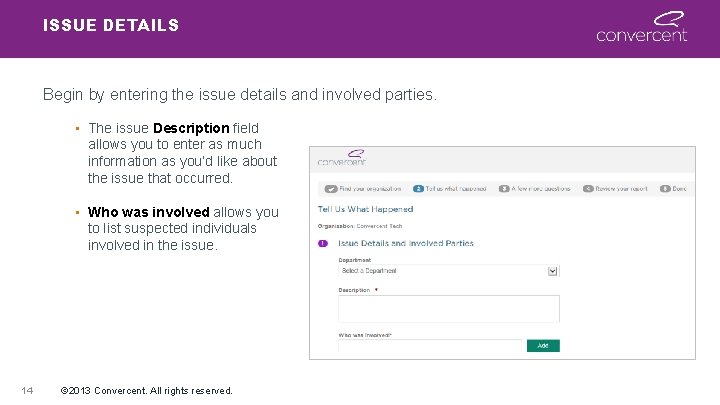Click the Convercent logo inside the form screenshot

[x=342, y=158]
